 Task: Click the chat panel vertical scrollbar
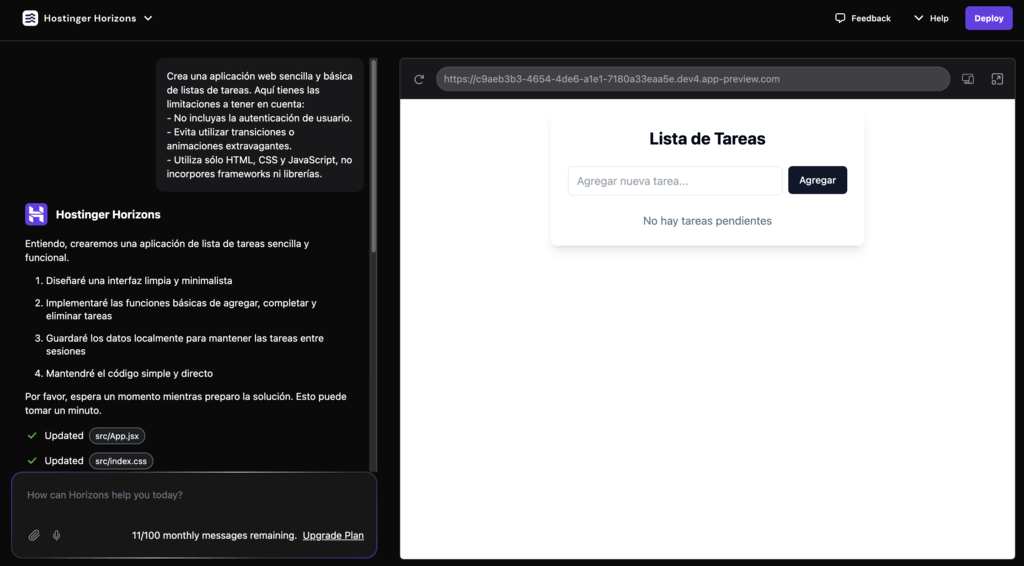[x=374, y=160]
